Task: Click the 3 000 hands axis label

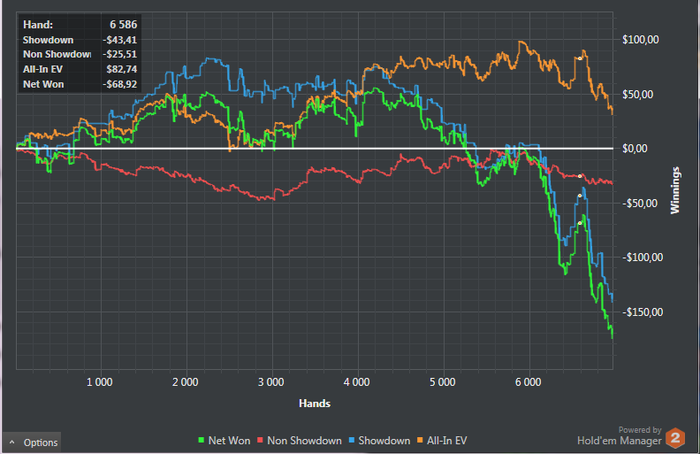Action: [271, 382]
